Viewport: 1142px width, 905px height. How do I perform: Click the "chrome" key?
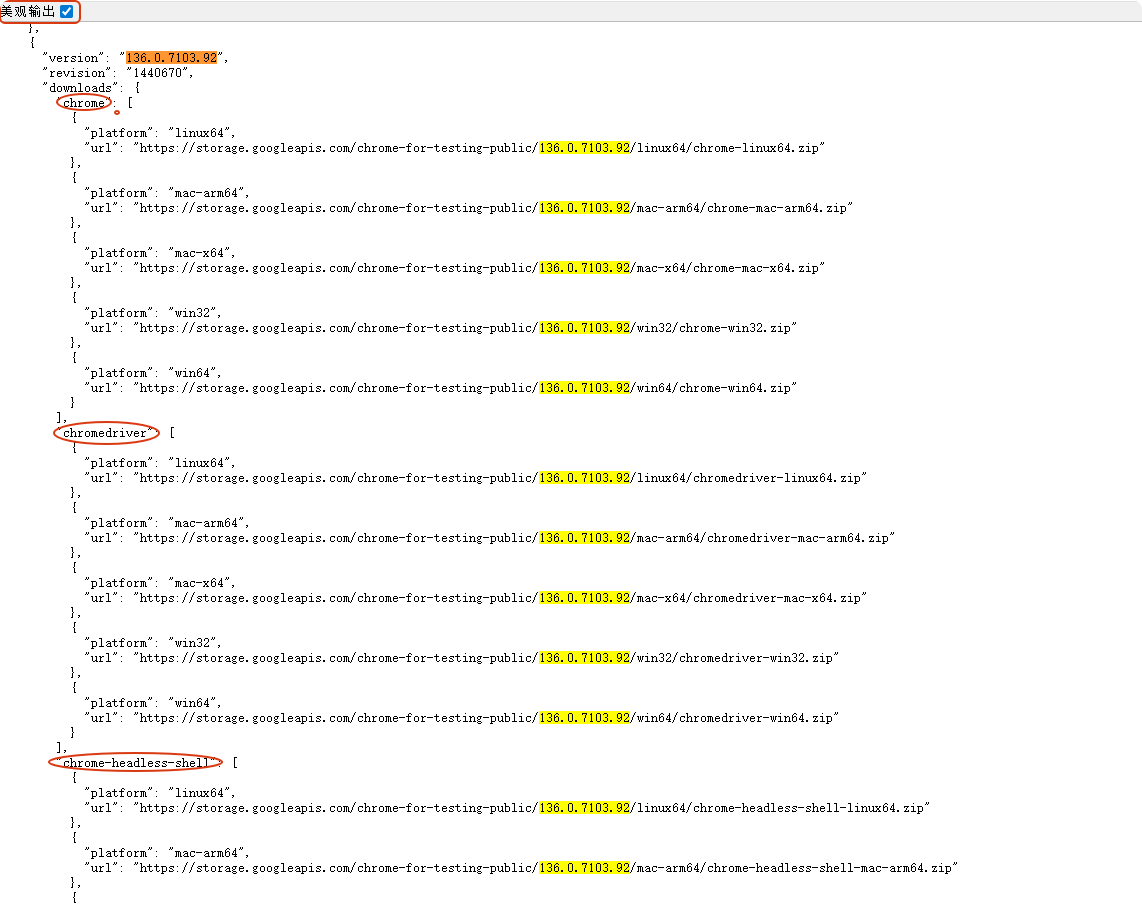(x=84, y=103)
